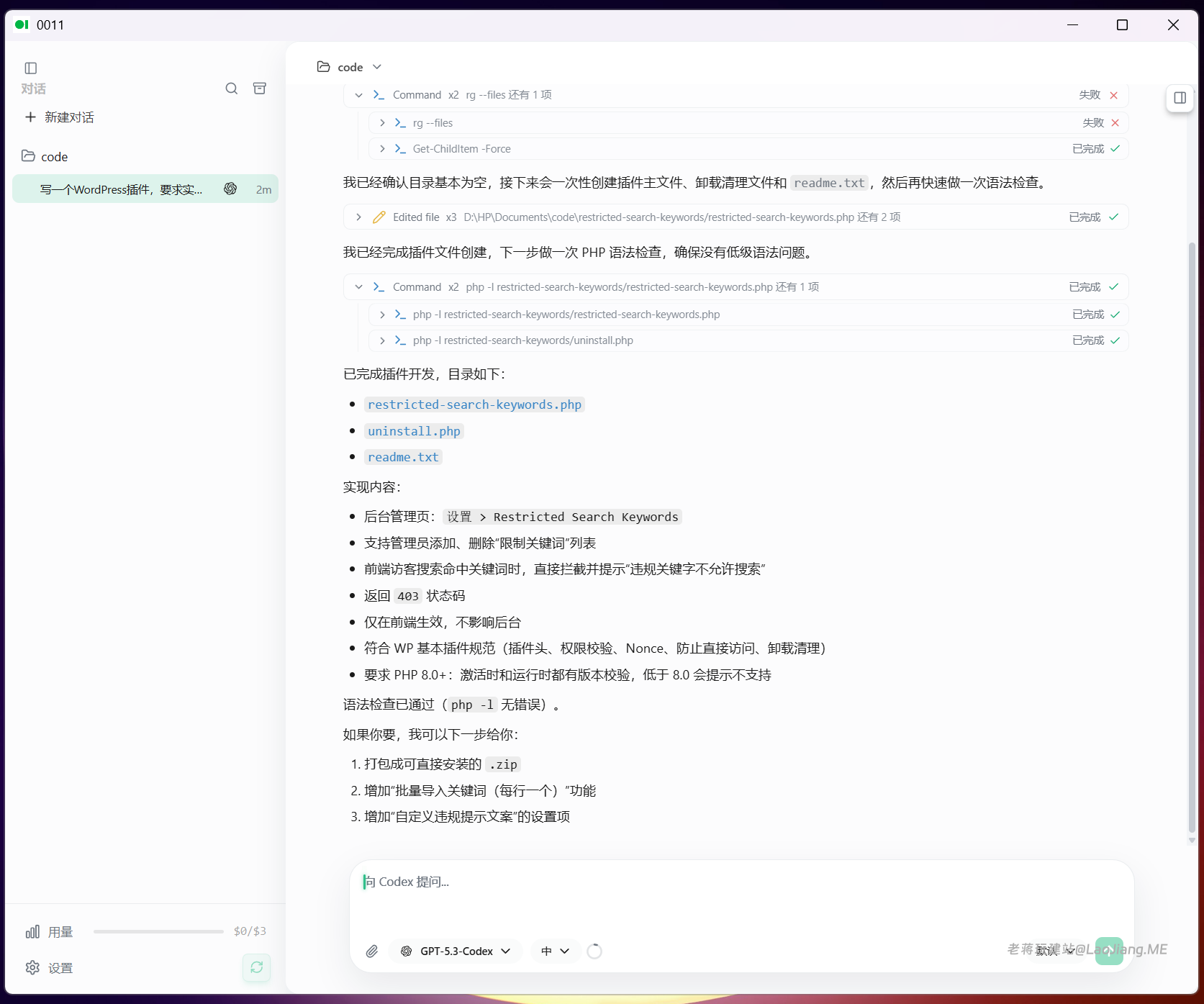Click 设置 > Restricted Search Keywords text
1204x1004 pixels.
pos(562,517)
